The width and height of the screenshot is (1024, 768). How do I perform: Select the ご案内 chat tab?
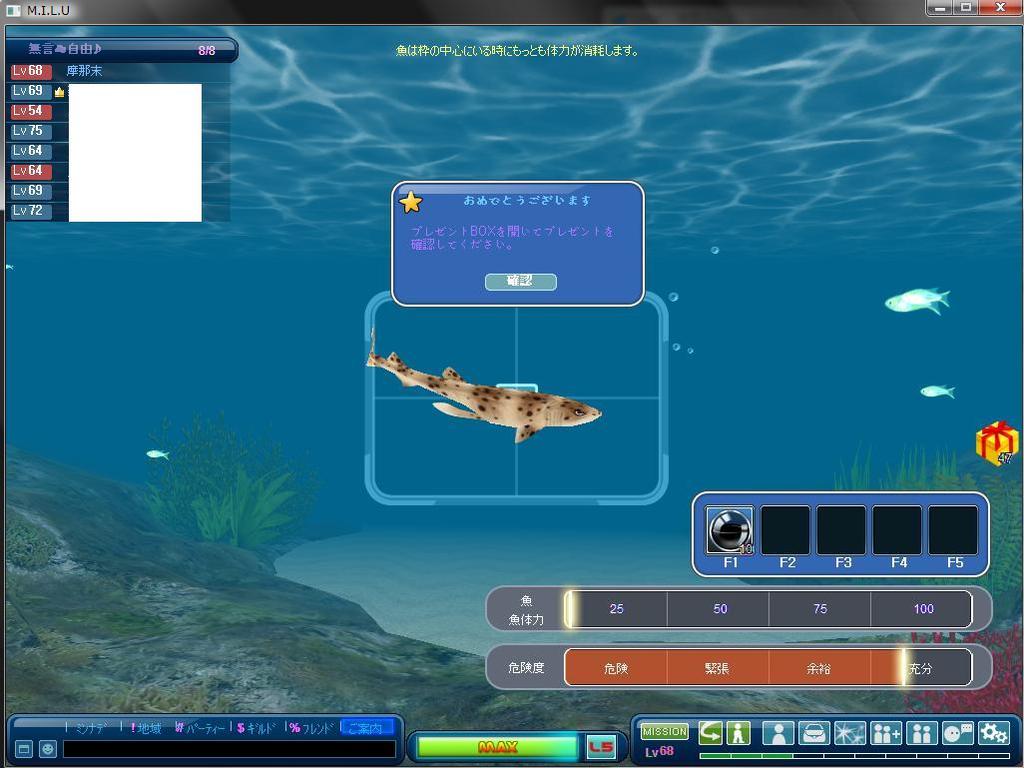pos(365,728)
